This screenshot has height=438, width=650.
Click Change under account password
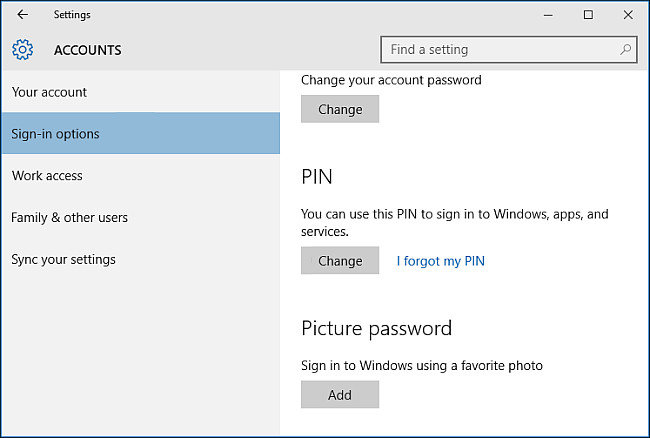[x=340, y=109]
